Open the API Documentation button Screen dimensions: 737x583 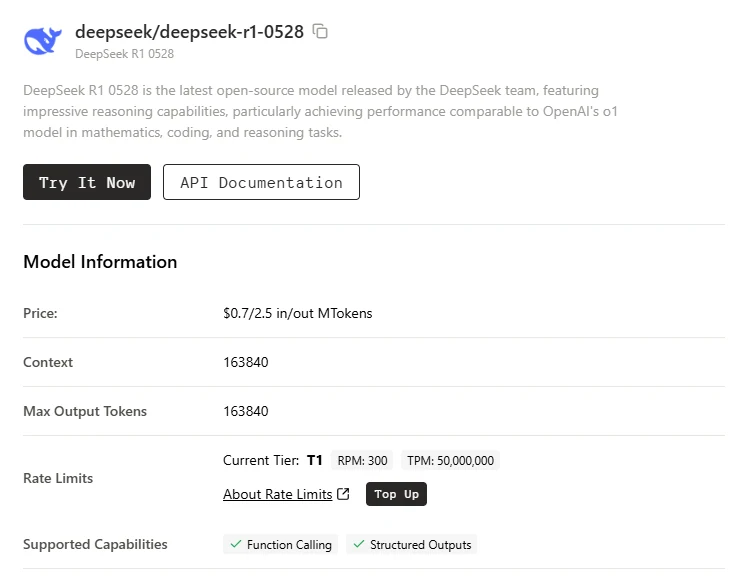[x=261, y=182]
